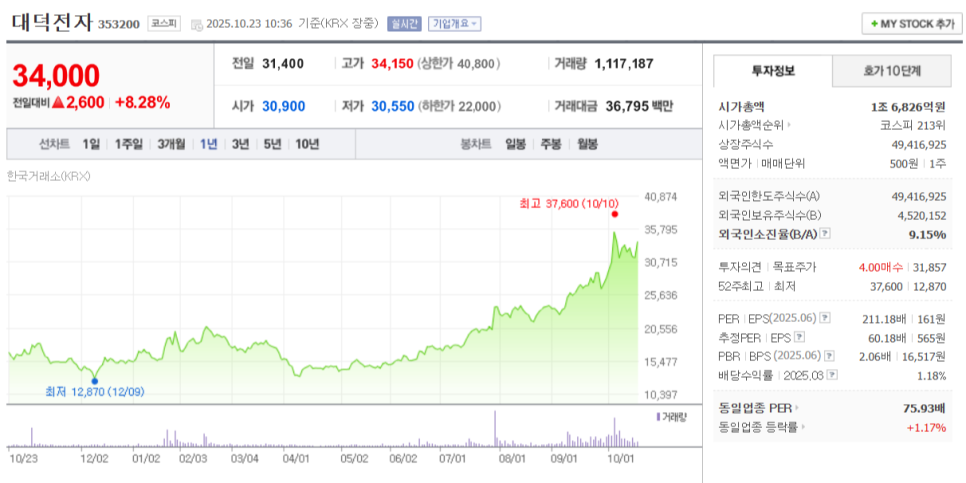The image size is (966, 483).
Task: Click arrow icon beside 시가총액순위
Action: (x=789, y=126)
